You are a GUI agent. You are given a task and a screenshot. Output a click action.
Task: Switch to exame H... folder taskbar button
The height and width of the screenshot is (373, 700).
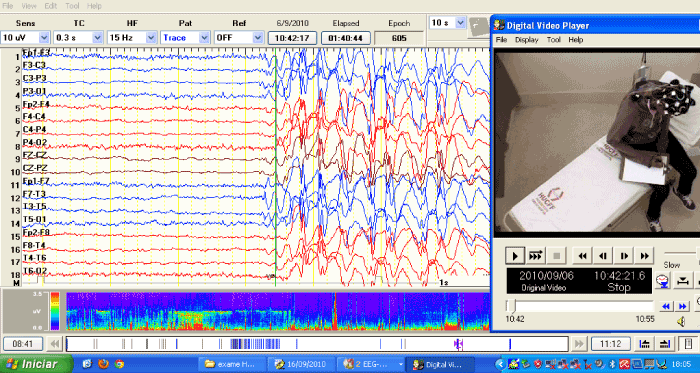(232, 364)
